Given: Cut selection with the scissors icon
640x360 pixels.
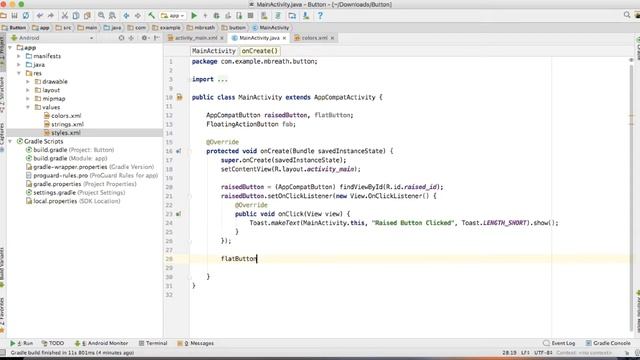Looking at the screenshot, I should [64, 16].
